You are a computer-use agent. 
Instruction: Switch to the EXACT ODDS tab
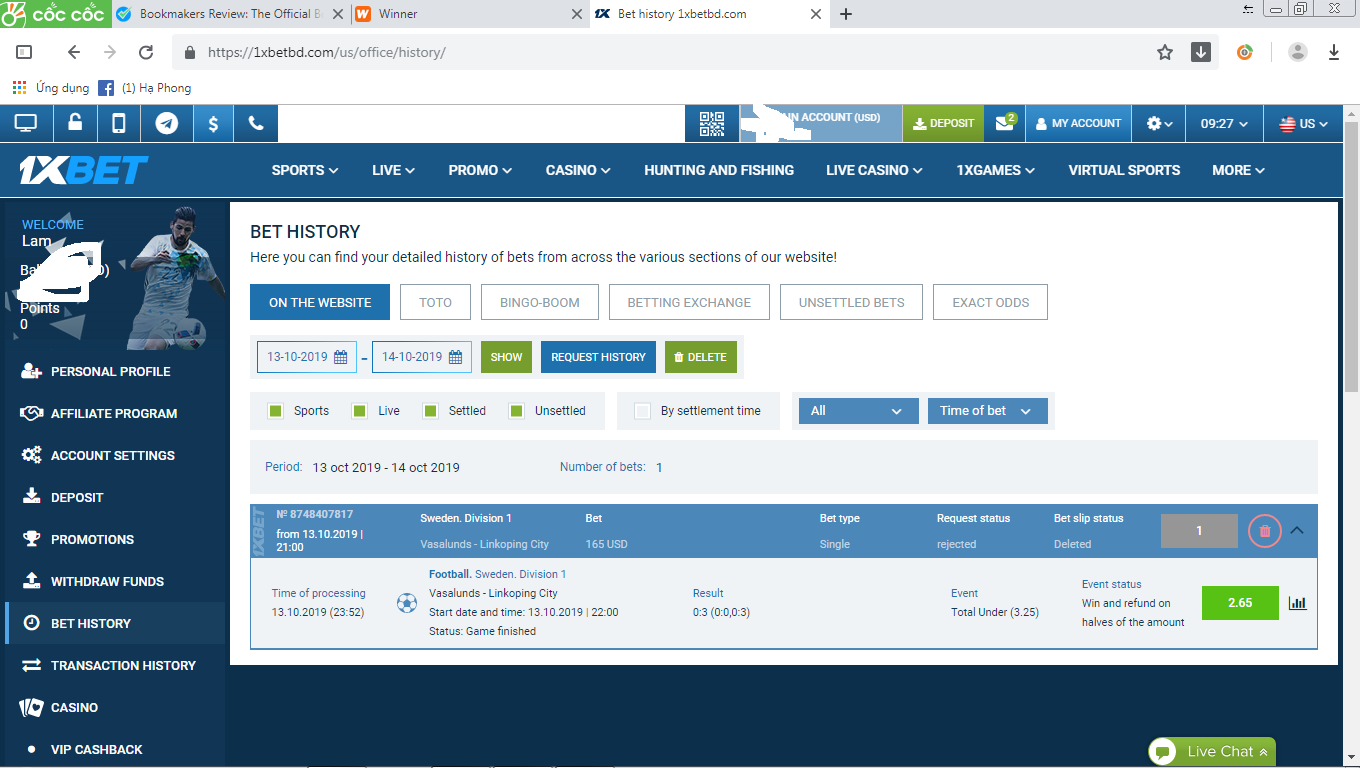click(x=991, y=302)
